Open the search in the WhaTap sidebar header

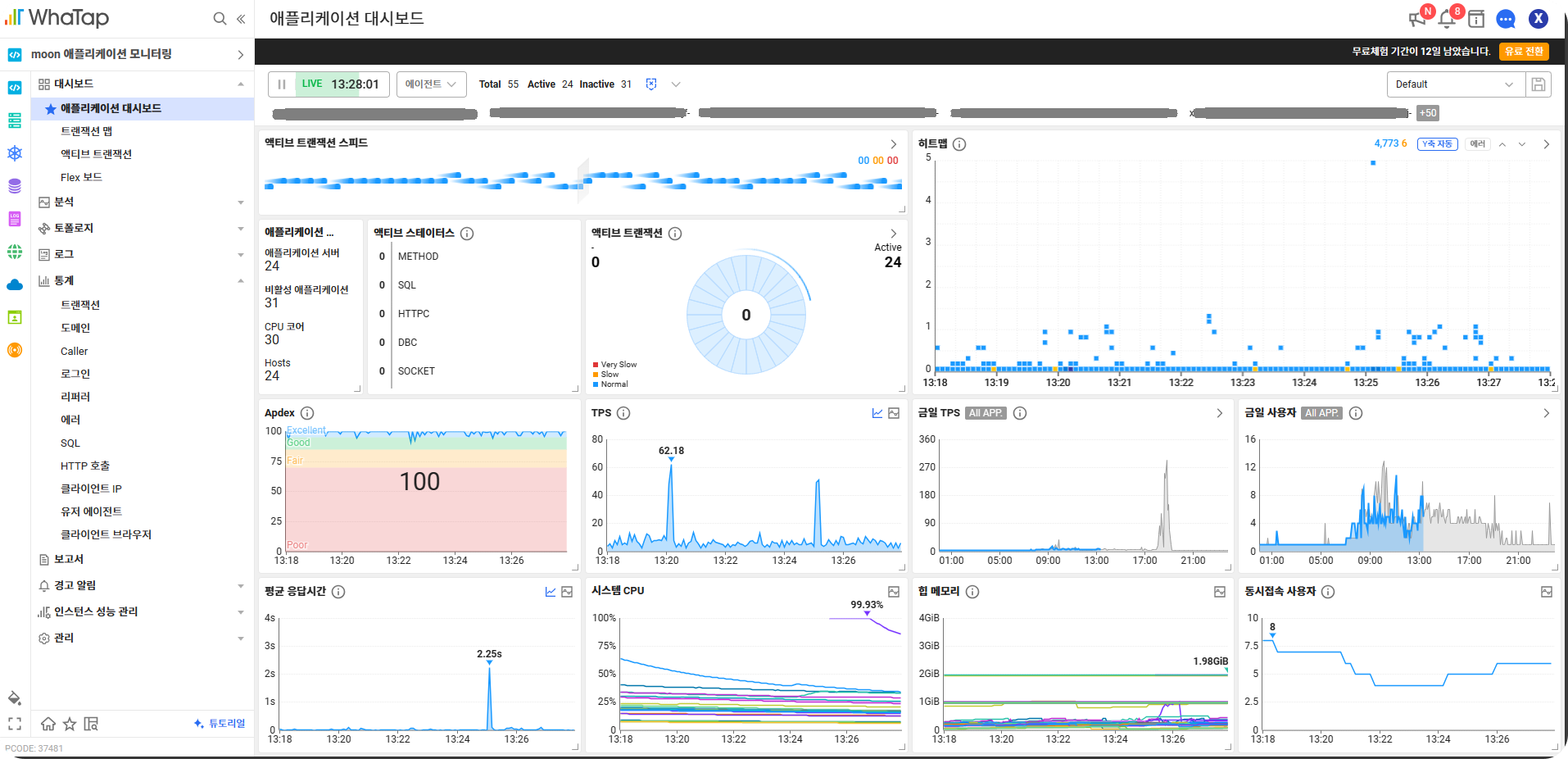[x=220, y=18]
